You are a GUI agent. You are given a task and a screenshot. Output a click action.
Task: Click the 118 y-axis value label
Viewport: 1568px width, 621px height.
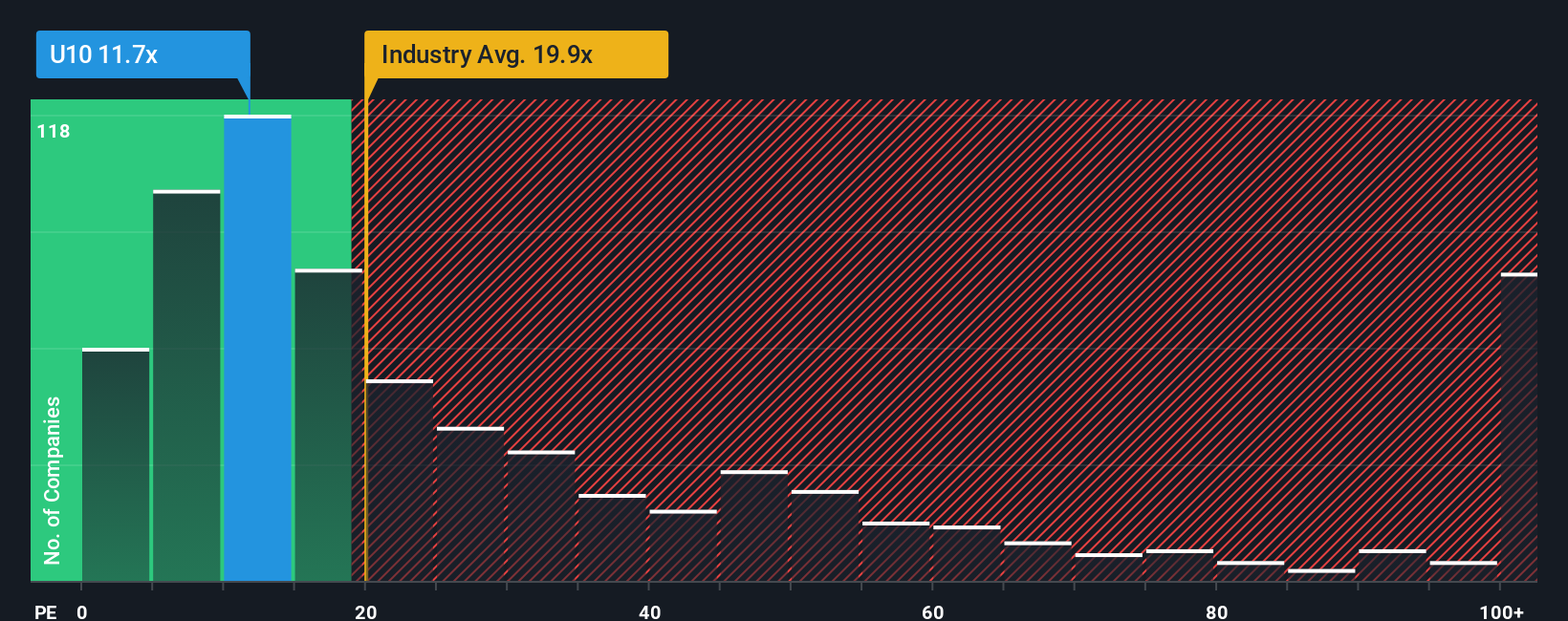(54, 132)
